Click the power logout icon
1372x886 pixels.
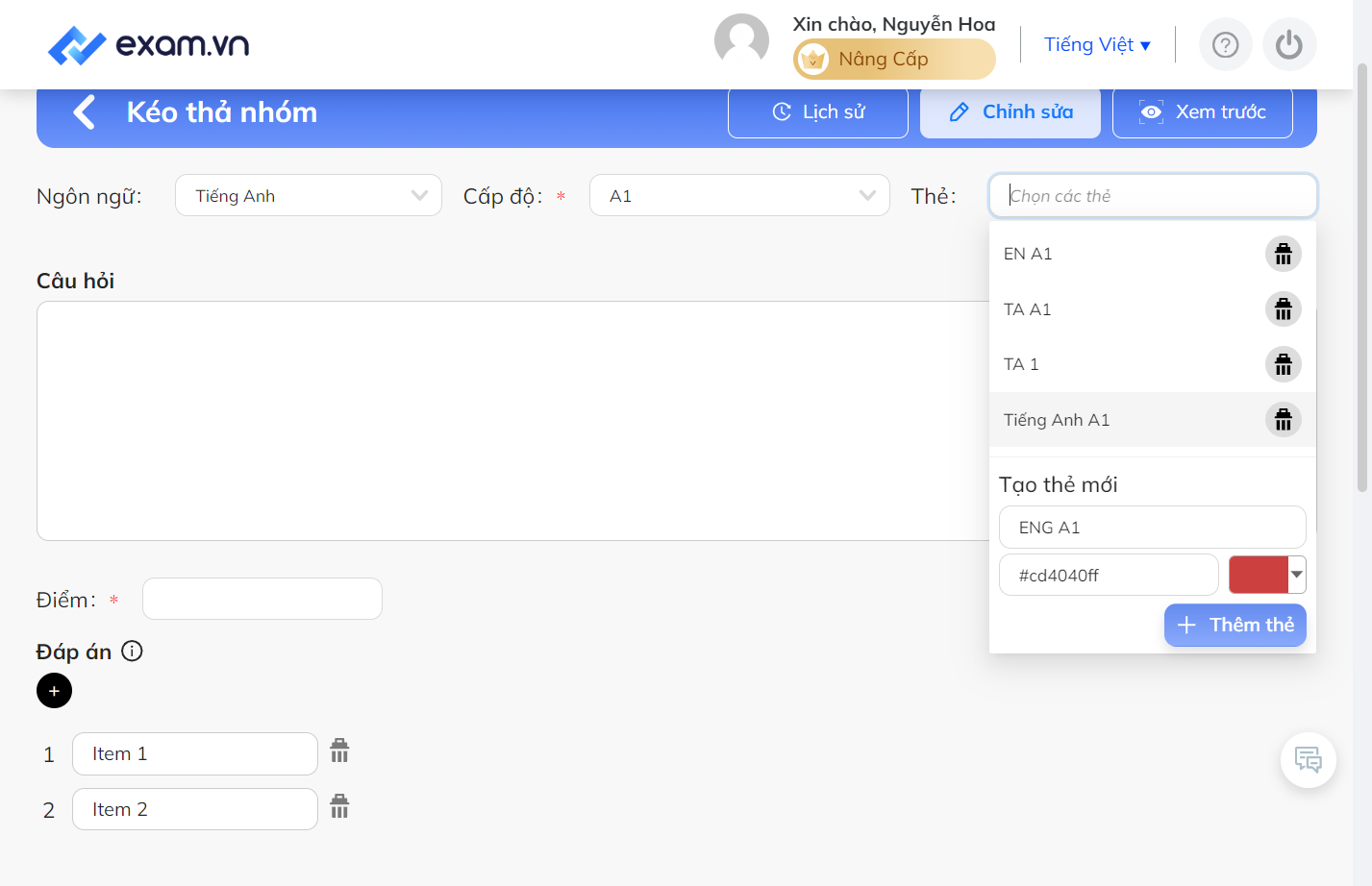pyautogui.click(x=1289, y=44)
